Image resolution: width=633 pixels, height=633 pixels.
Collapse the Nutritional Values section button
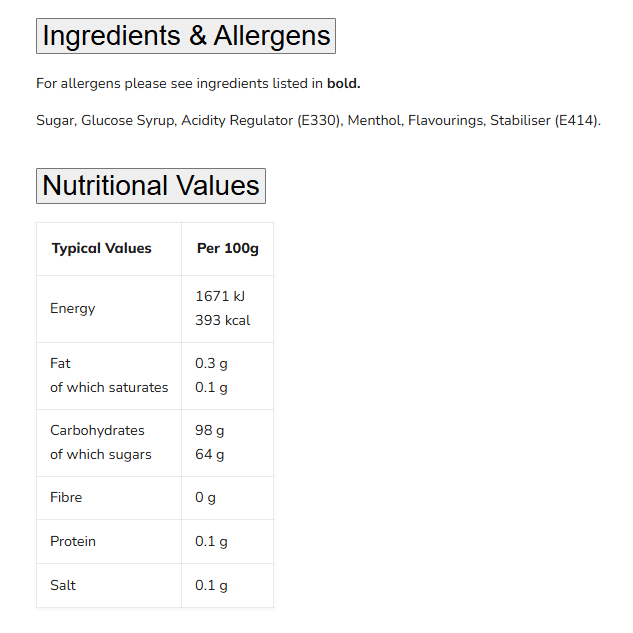pyautogui.click(x=151, y=186)
